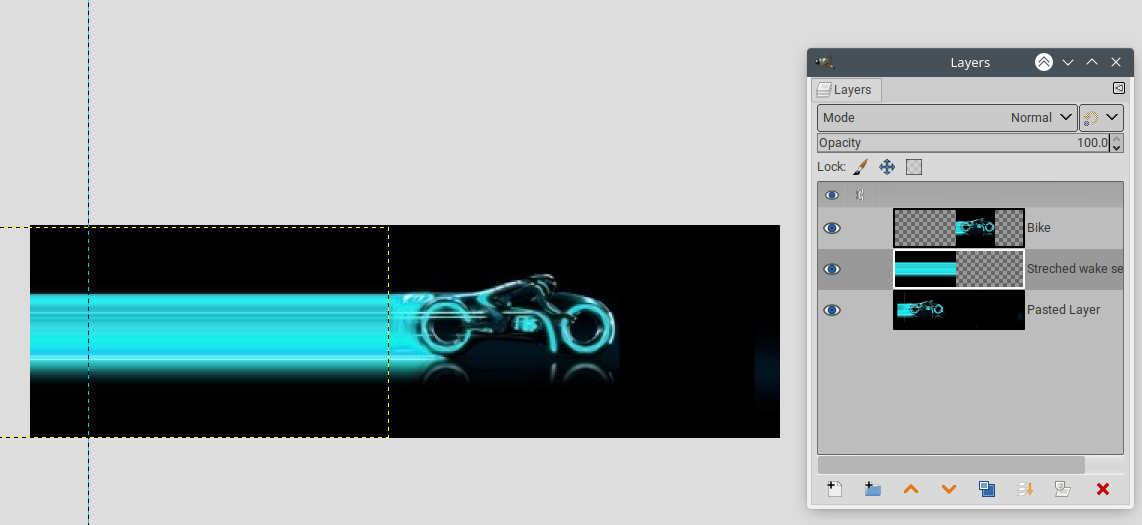Hide the Bike layer
1142x525 pixels.
click(832, 228)
